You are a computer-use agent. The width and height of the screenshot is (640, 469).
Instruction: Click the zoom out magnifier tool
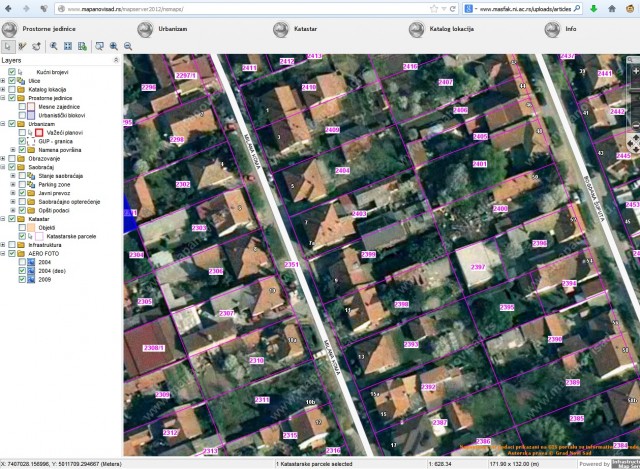128,46
